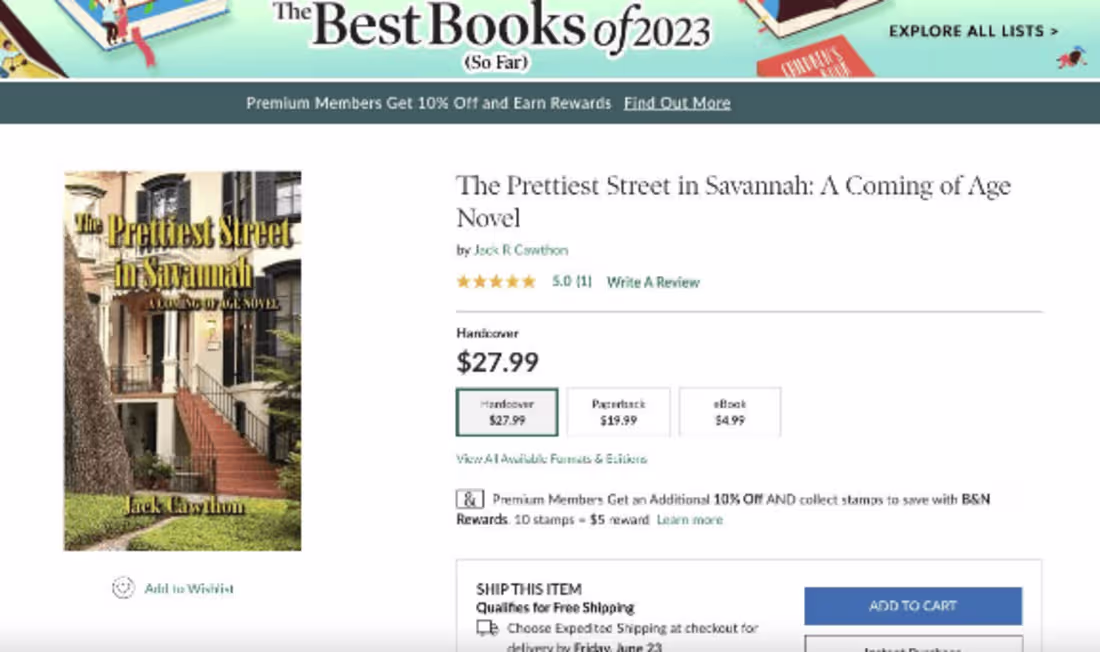Click the Find Out More link
1100x652 pixels.
(x=677, y=103)
